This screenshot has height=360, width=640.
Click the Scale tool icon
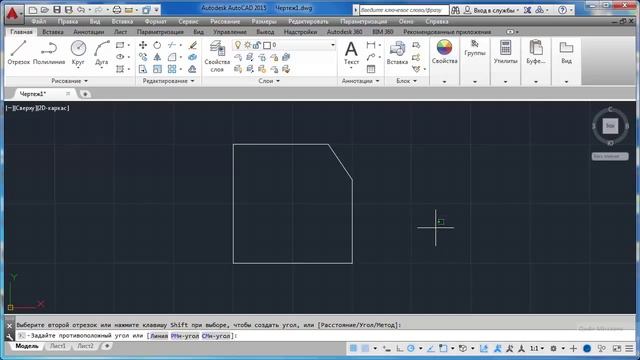pos(157,69)
